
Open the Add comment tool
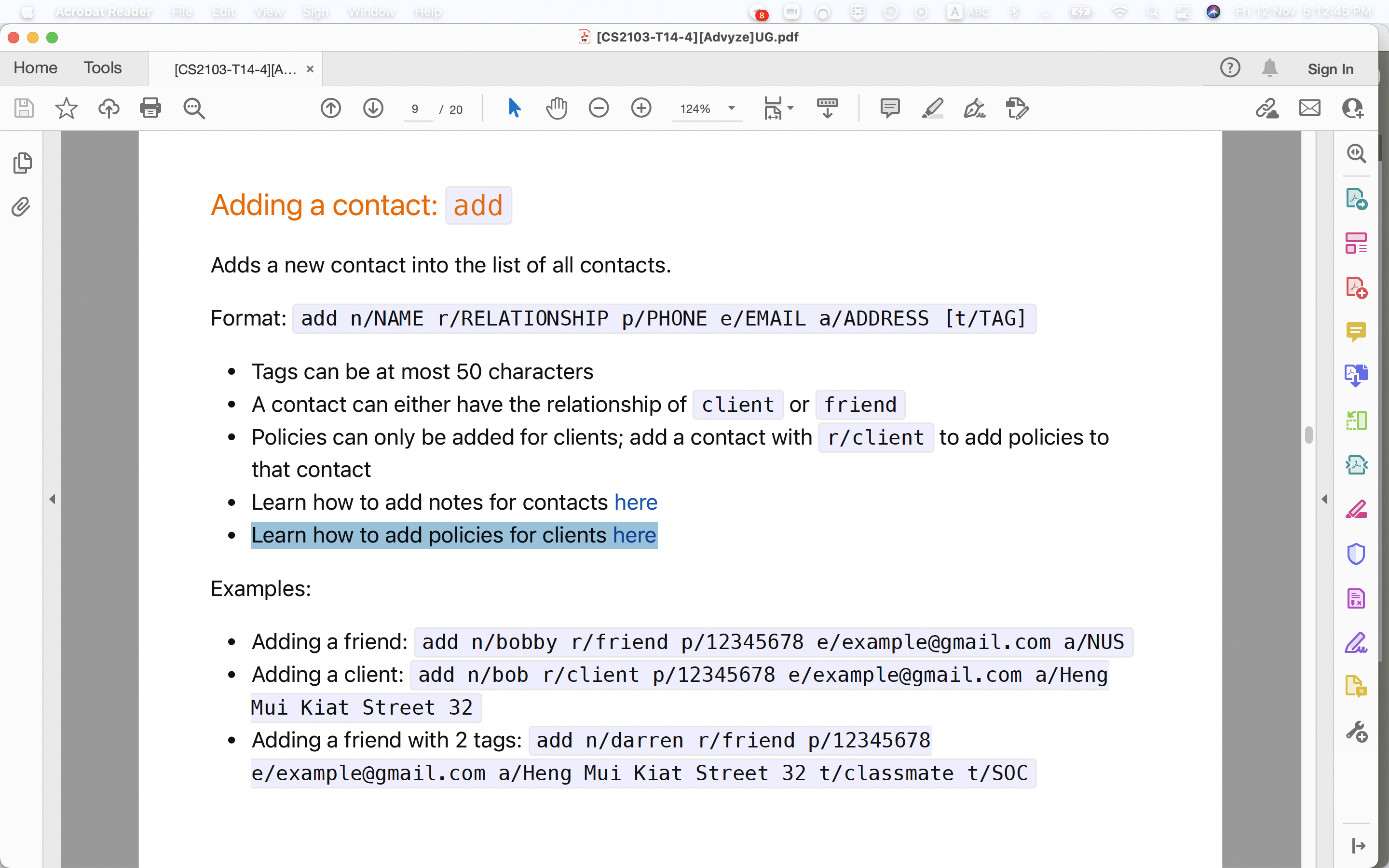[x=890, y=108]
